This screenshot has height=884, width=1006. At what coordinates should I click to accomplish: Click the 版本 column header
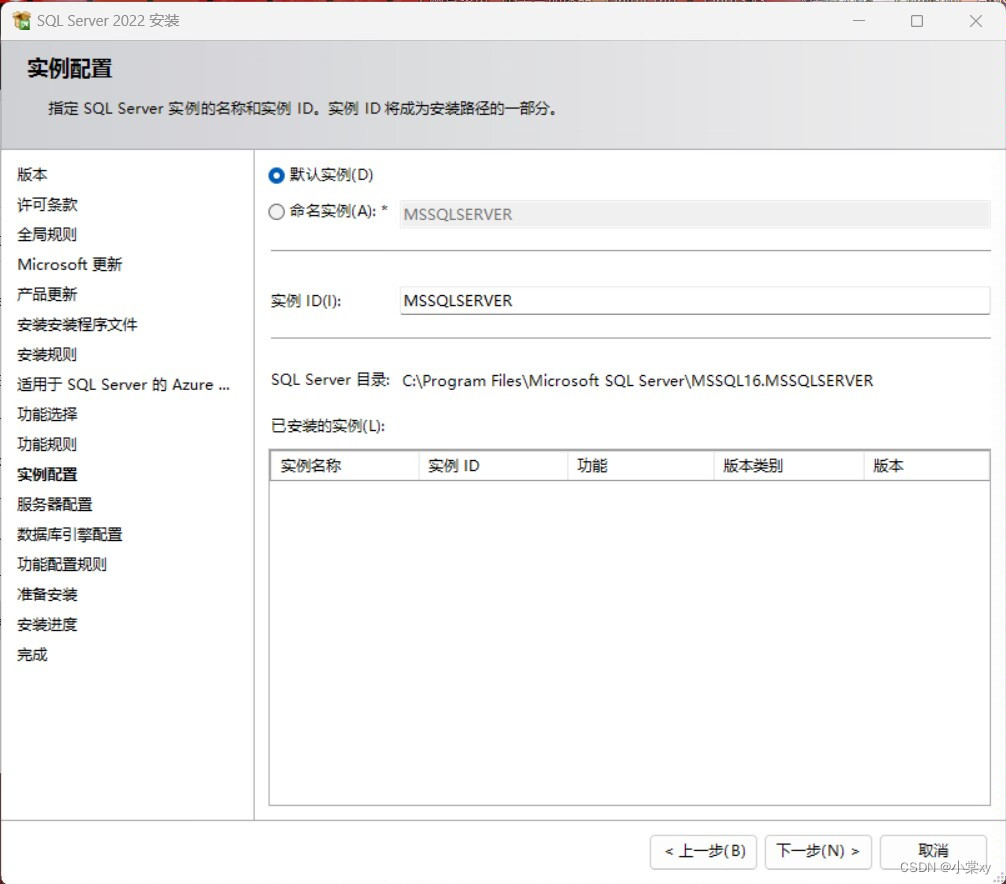coord(926,466)
